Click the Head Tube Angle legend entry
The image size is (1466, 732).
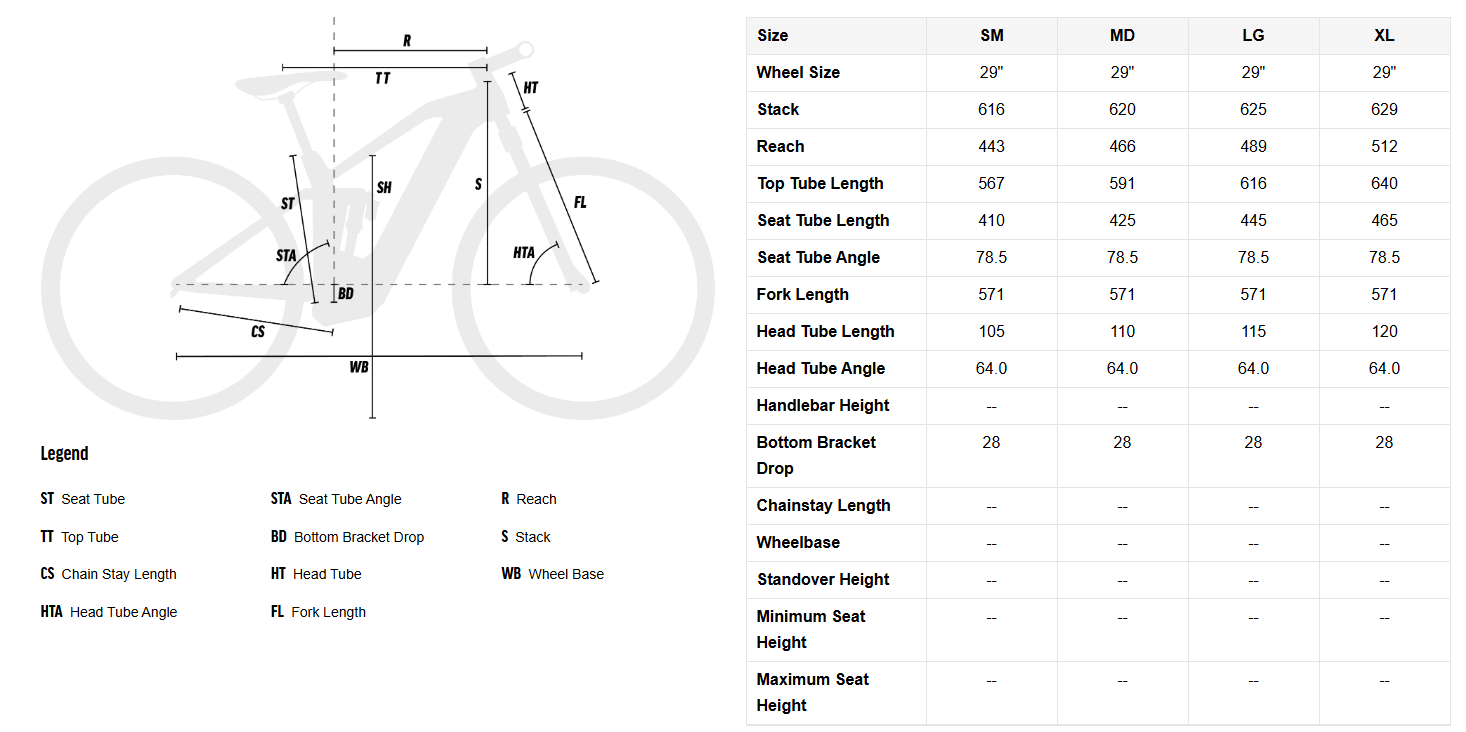coord(109,612)
